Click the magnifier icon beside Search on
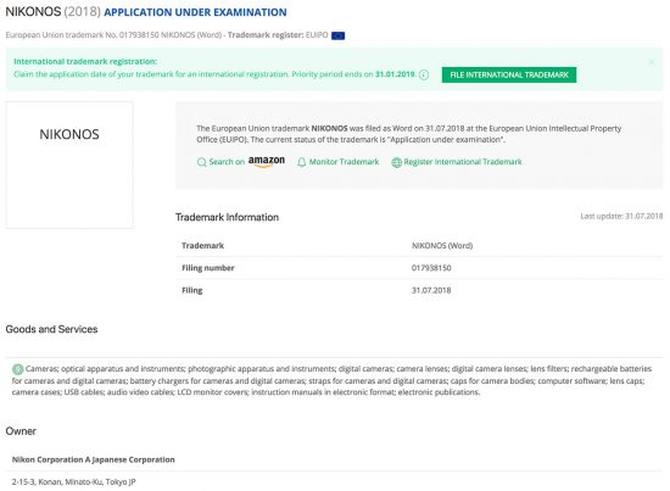 click(201, 162)
